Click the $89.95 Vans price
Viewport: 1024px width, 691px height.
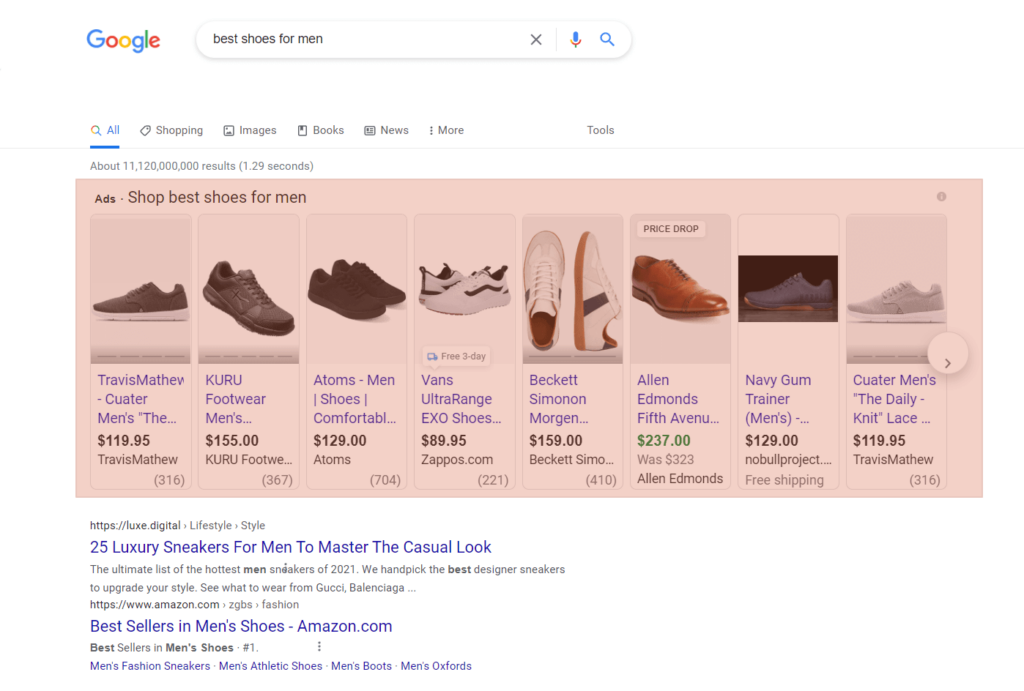[x=444, y=441]
